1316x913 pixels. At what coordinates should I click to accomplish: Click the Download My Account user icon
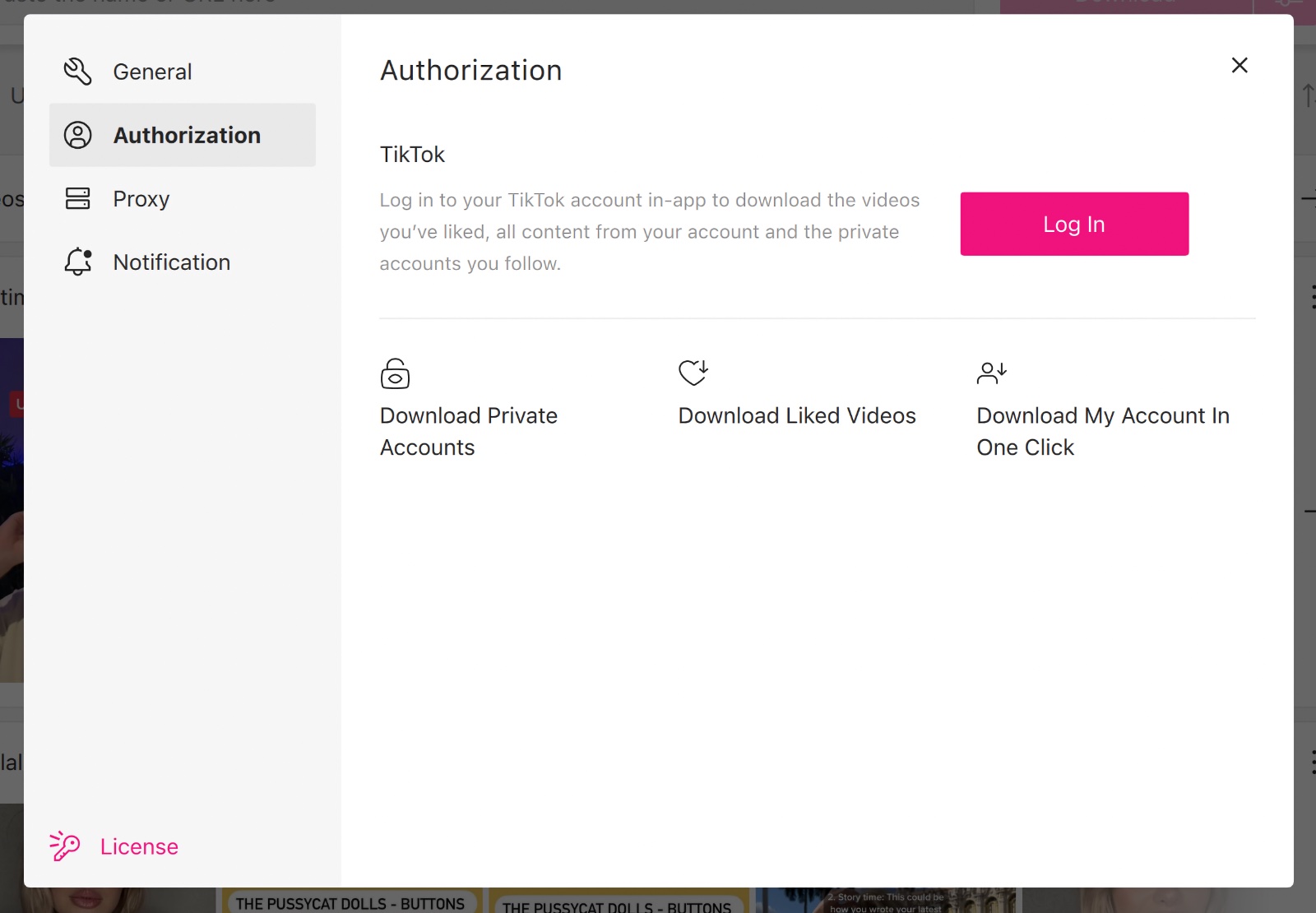991,373
